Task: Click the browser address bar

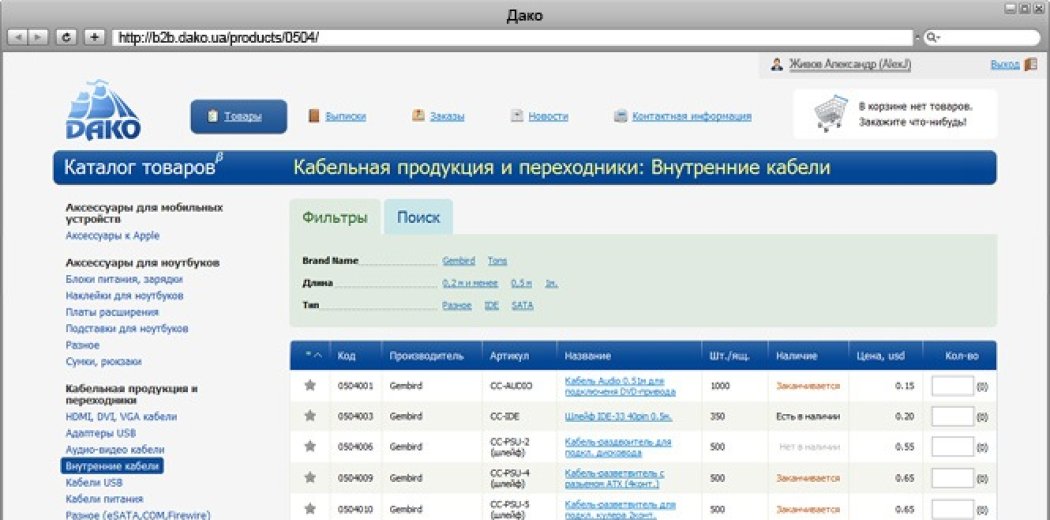Action: point(512,37)
